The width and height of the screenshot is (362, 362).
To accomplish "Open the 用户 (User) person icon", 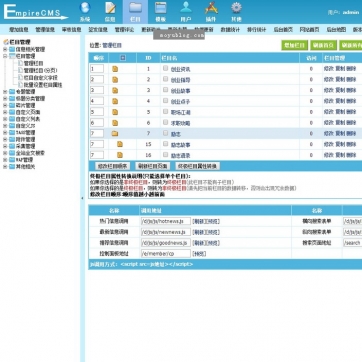I will 186,8.
